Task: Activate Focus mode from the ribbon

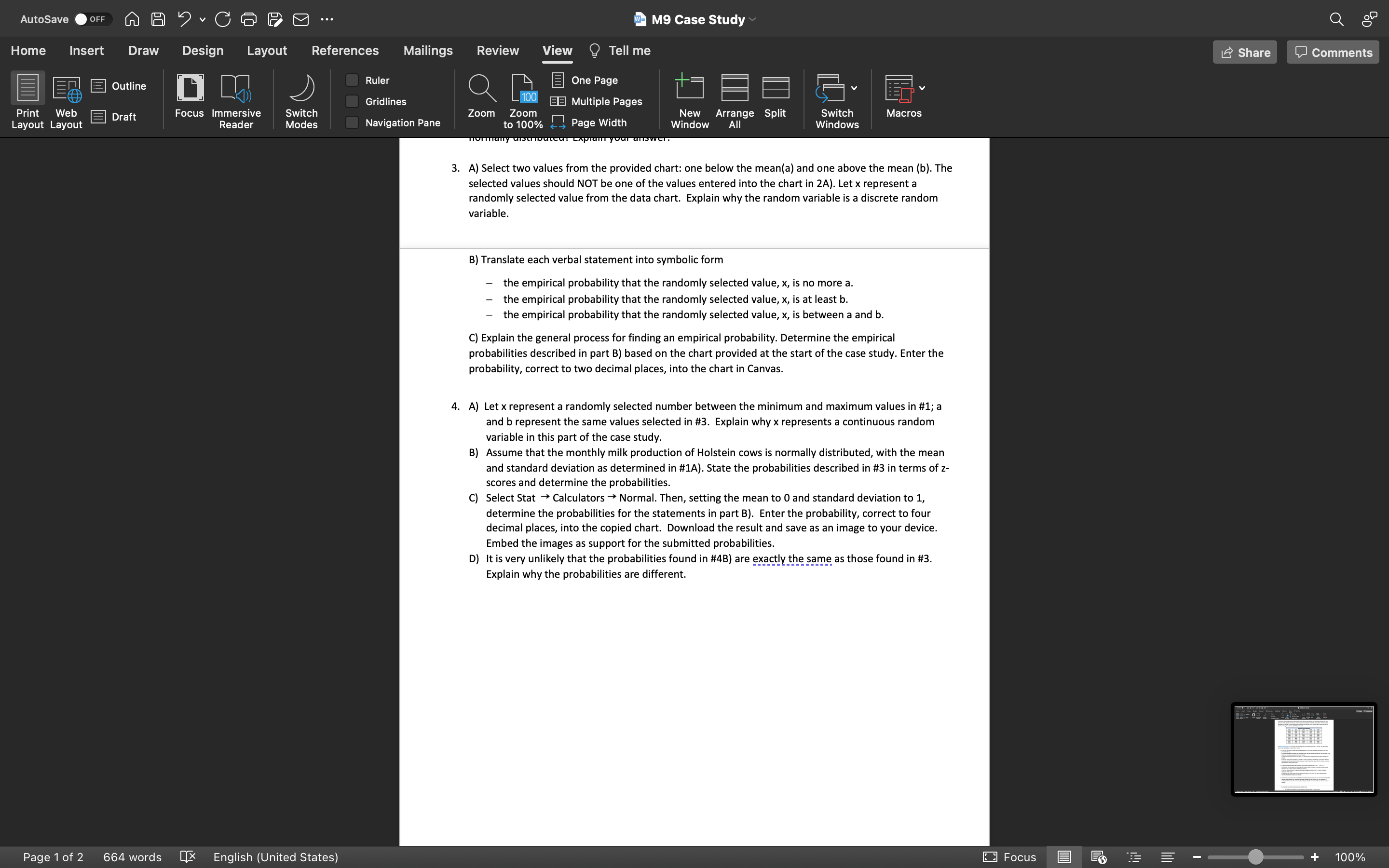Action: coord(190,101)
